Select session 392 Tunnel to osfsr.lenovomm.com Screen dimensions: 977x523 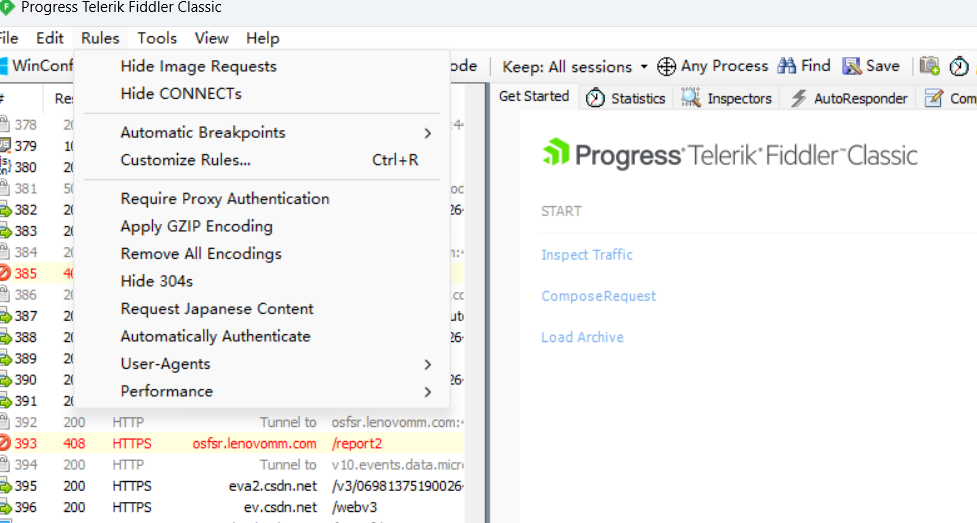coord(232,422)
